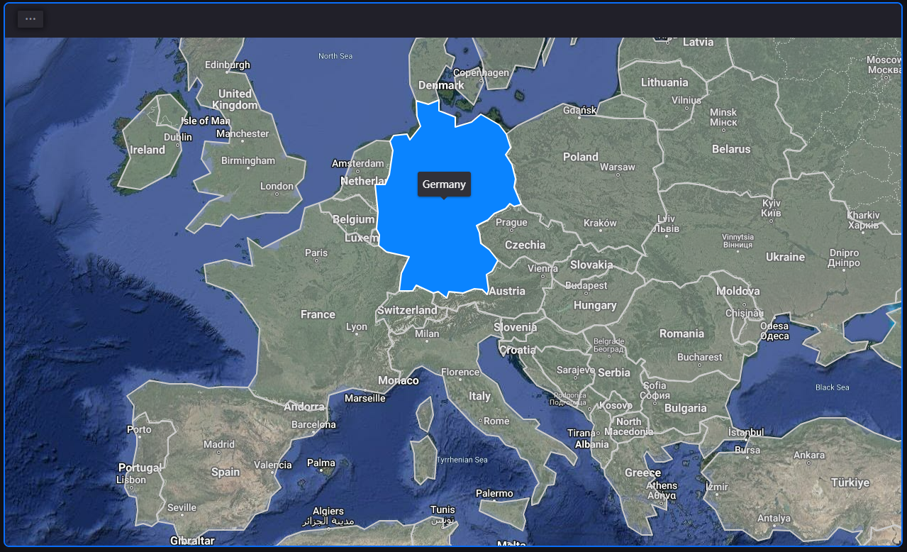
Task: Select Romania on the map
Action: click(681, 334)
